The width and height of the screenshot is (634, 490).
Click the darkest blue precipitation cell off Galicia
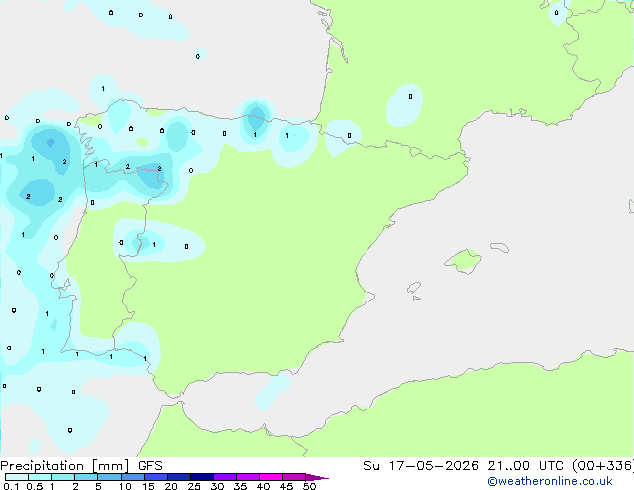click(x=51, y=142)
